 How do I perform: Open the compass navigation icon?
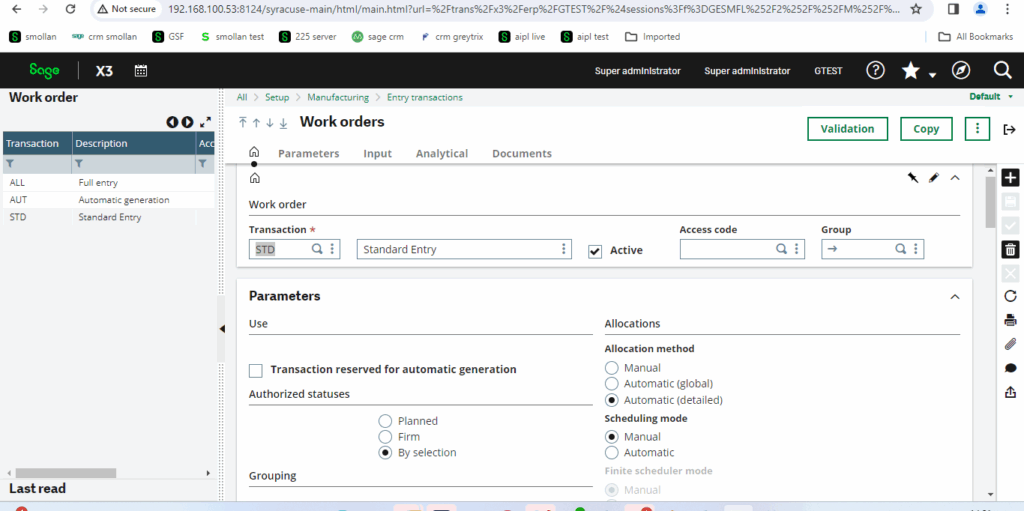tap(960, 71)
